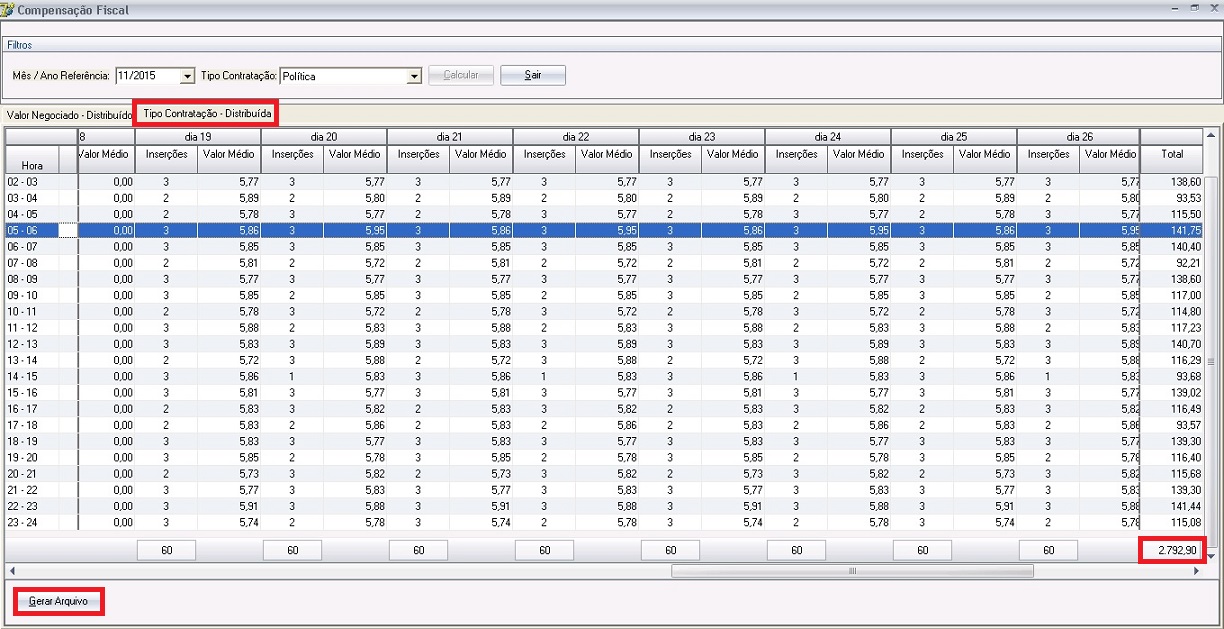Select the Tipo Contratação - Distribuída tab
This screenshot has width=1224, height=629.
[x=207, y=113]
